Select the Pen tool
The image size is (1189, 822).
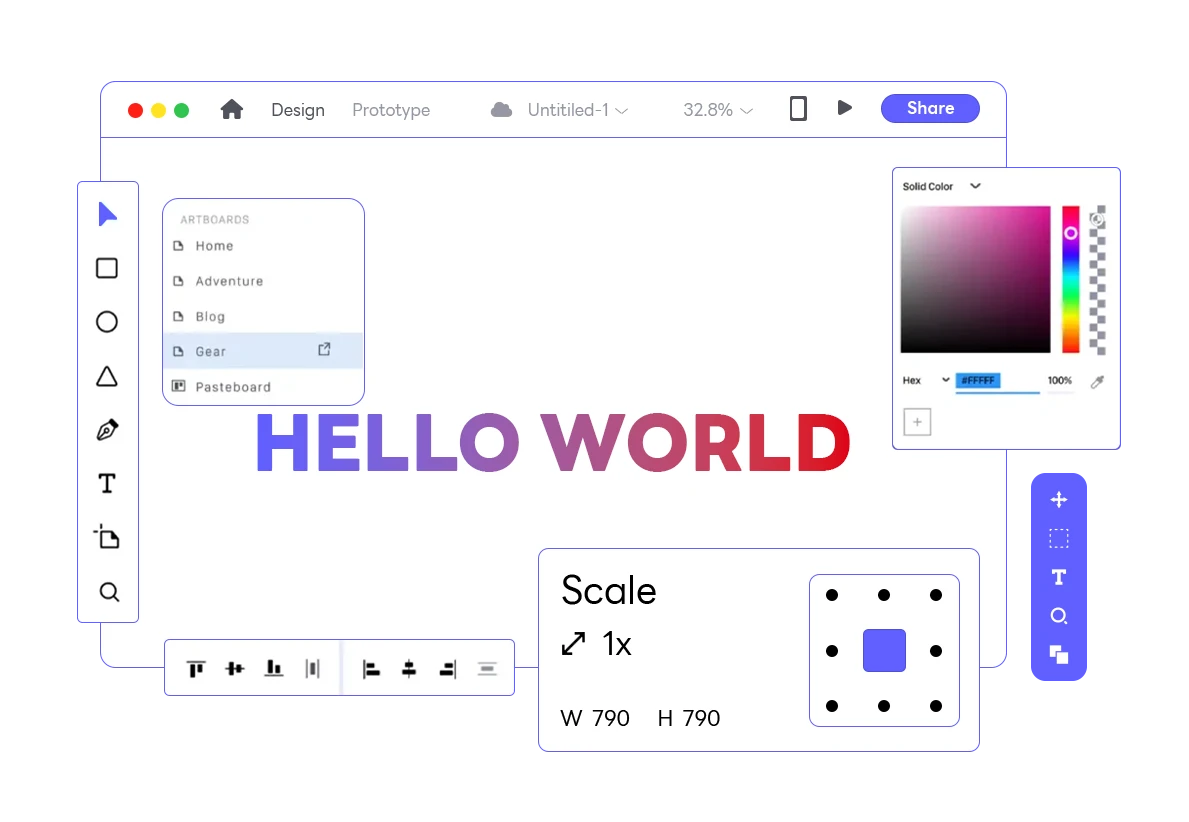coord(107,430)
